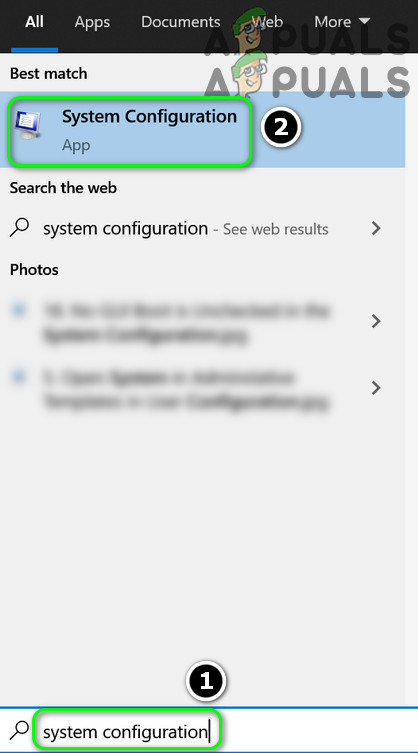Switch to the Apps tab
This screenshot has width=418, height=753.
pos(92,22)
